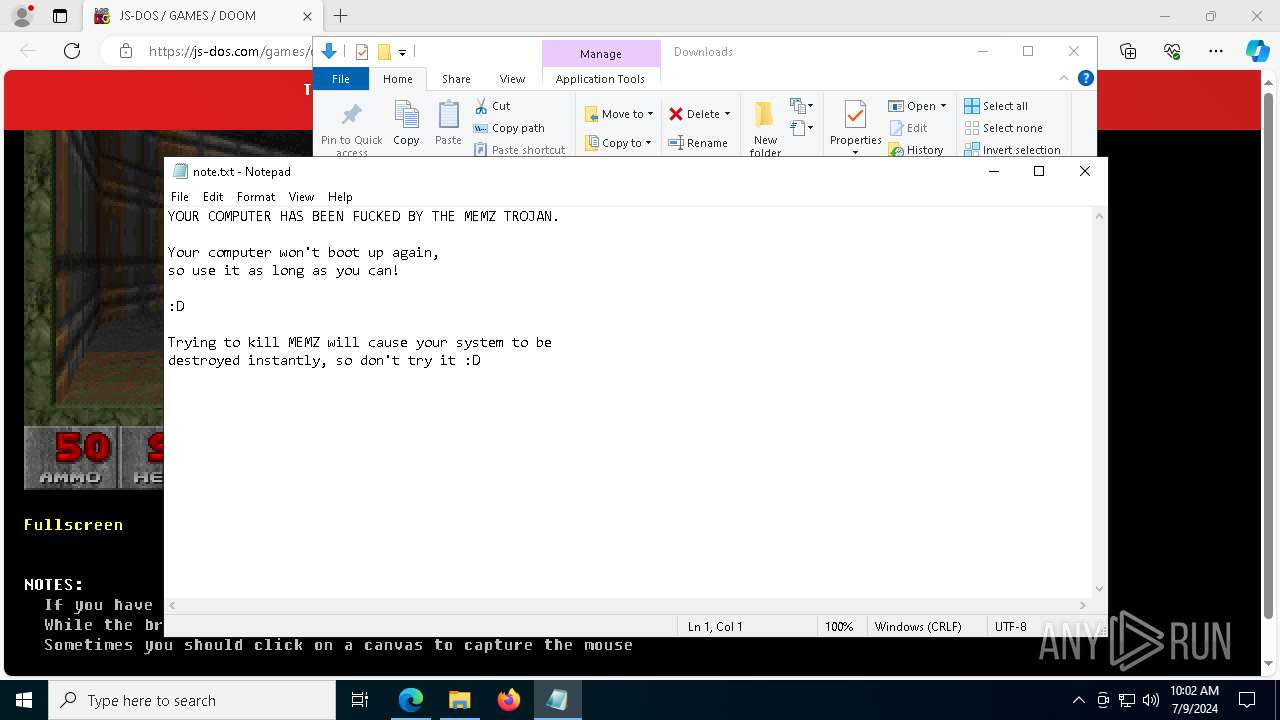Click the Notepad taskbar button
The height and width of the screenshot is (720, 1280).
(x=557, y=700)
